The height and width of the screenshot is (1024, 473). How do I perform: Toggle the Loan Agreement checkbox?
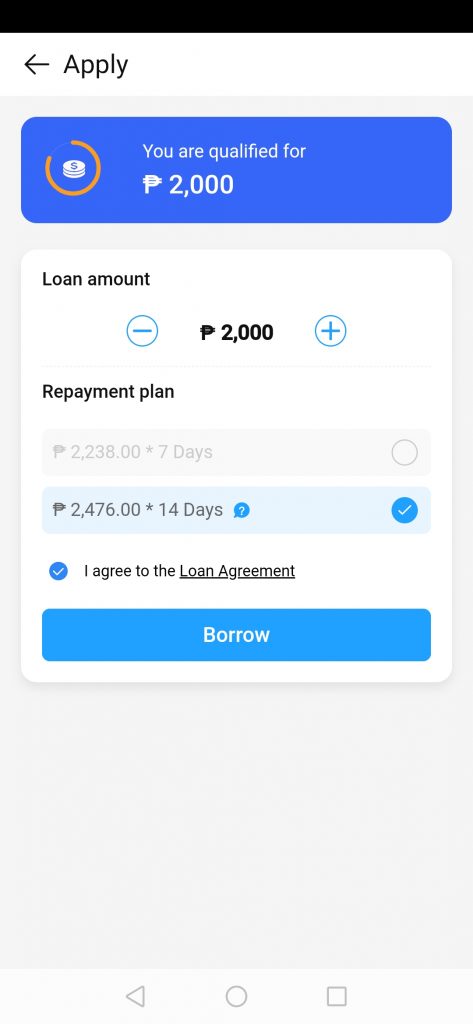click(58, 571)
